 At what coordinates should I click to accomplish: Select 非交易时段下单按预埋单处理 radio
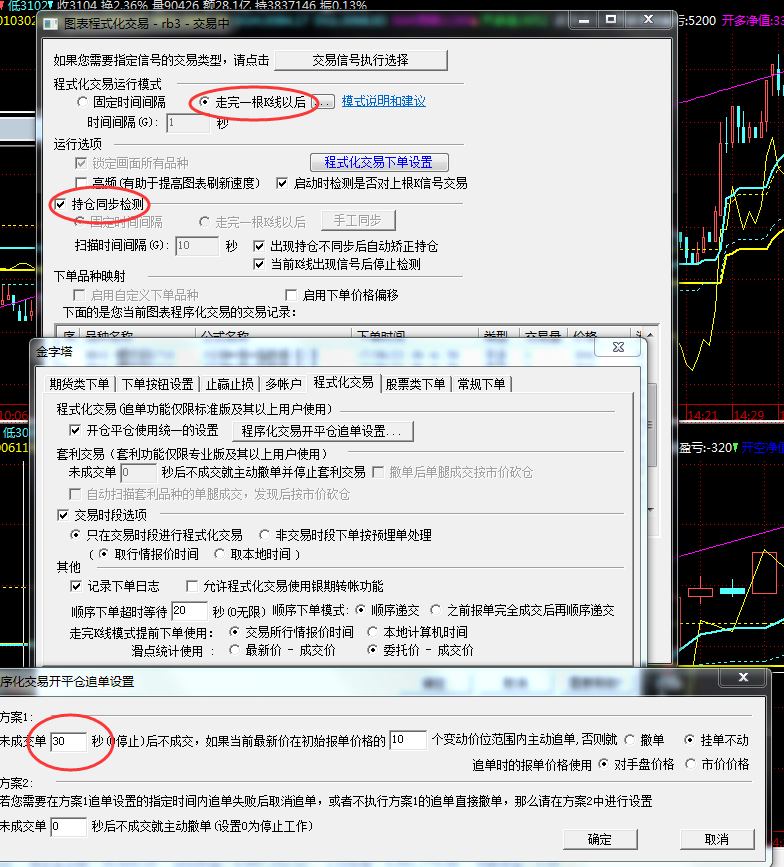point(264,535)
